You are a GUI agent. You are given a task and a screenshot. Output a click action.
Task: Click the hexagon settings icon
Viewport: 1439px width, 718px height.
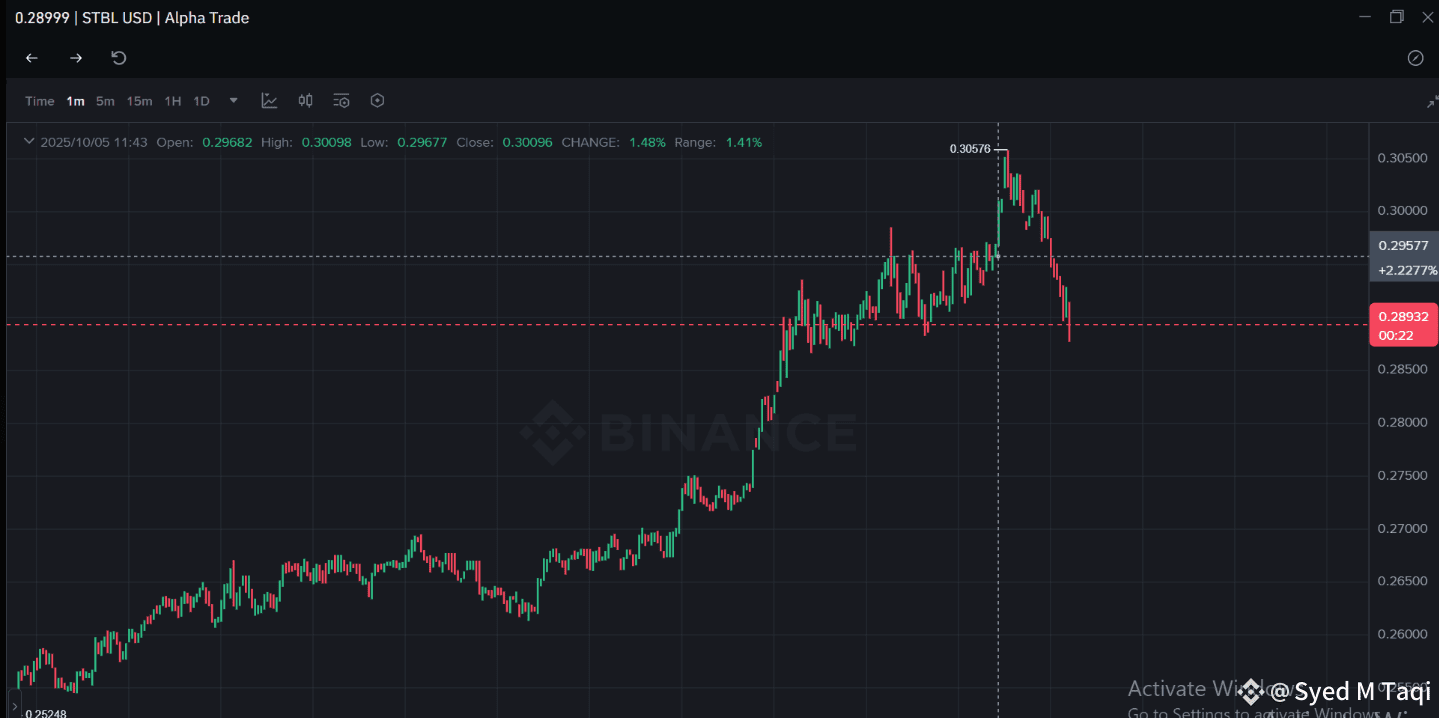click(377, 100)
